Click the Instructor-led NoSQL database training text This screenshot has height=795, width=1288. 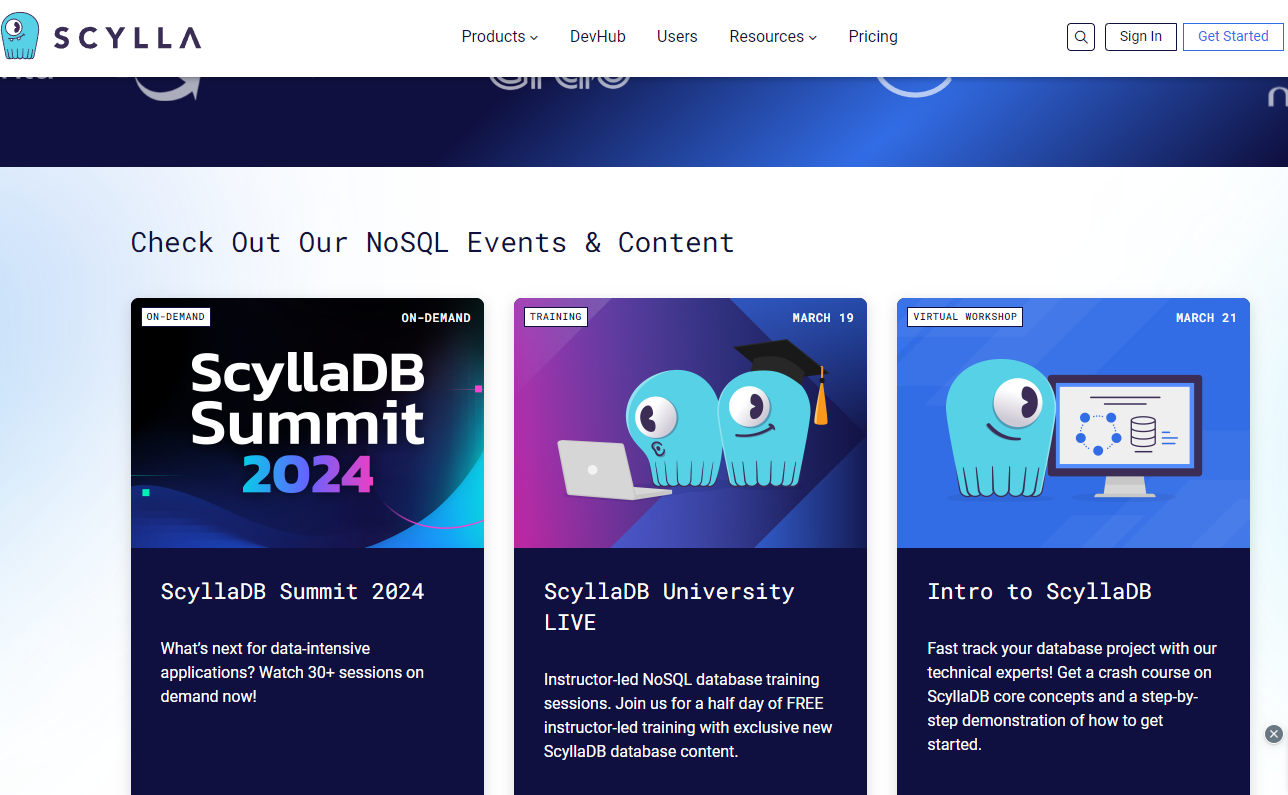click(688, 715)
